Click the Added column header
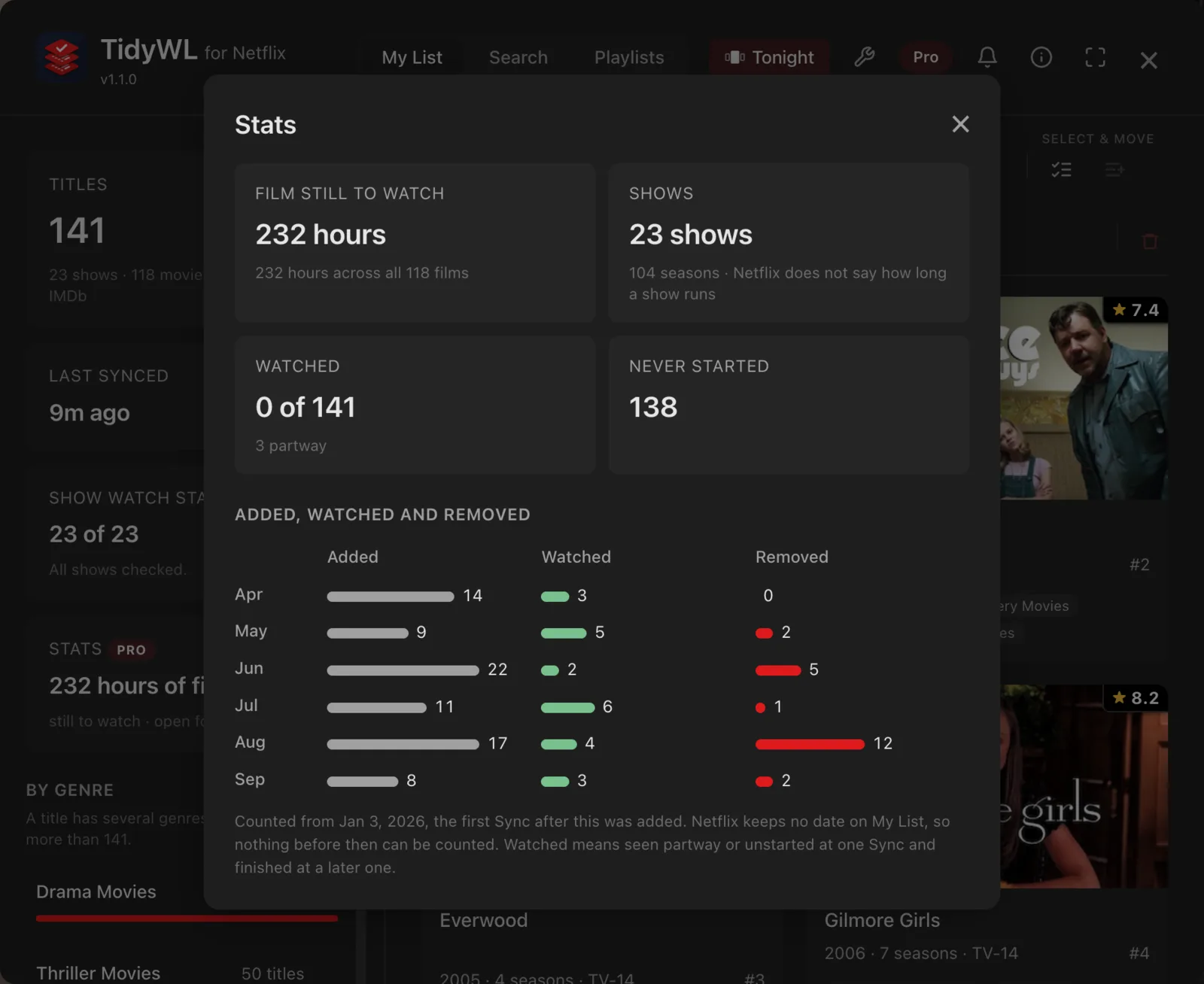 pos(352,557)
